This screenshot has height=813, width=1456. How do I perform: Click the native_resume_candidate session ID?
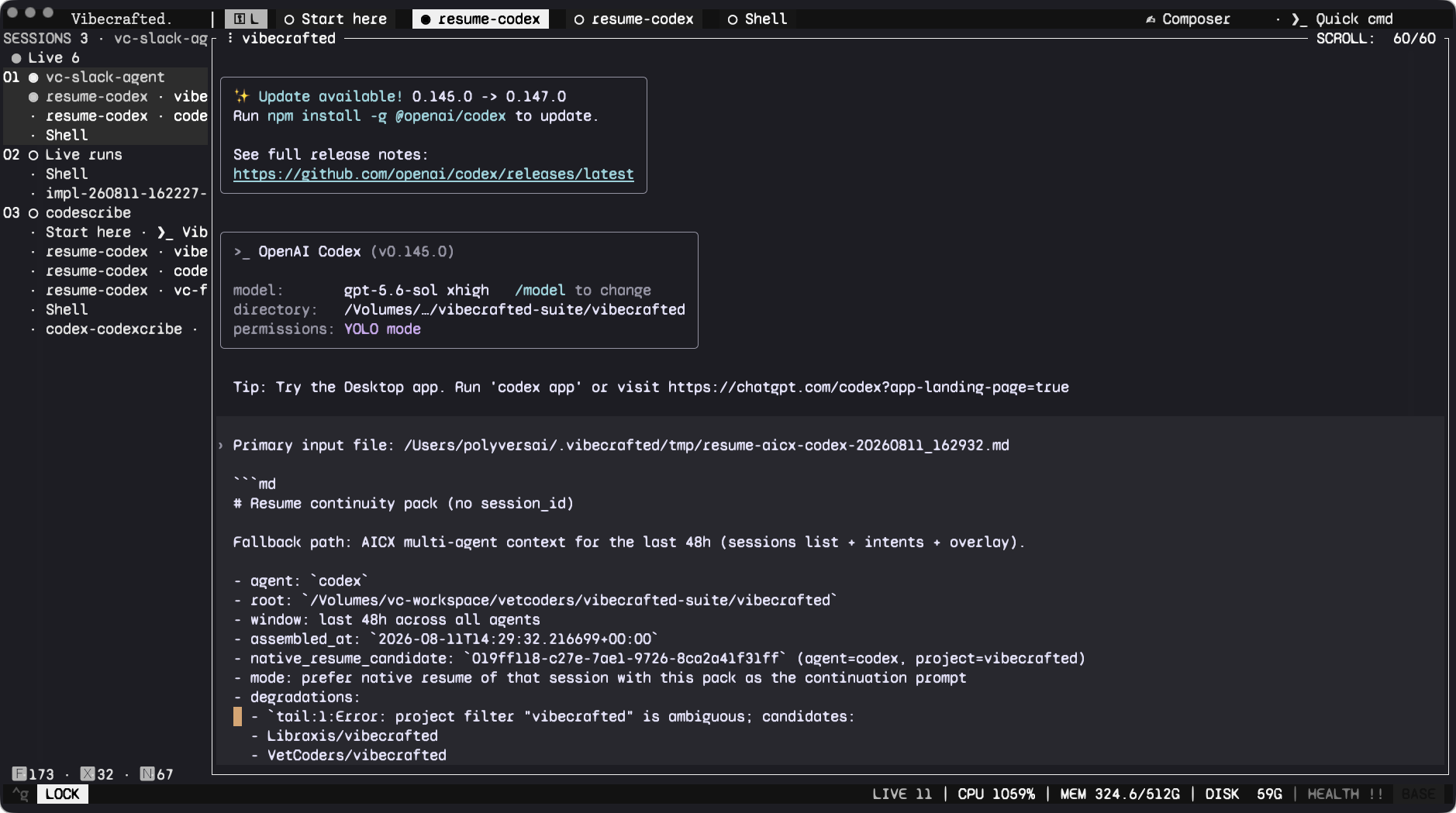625,659
